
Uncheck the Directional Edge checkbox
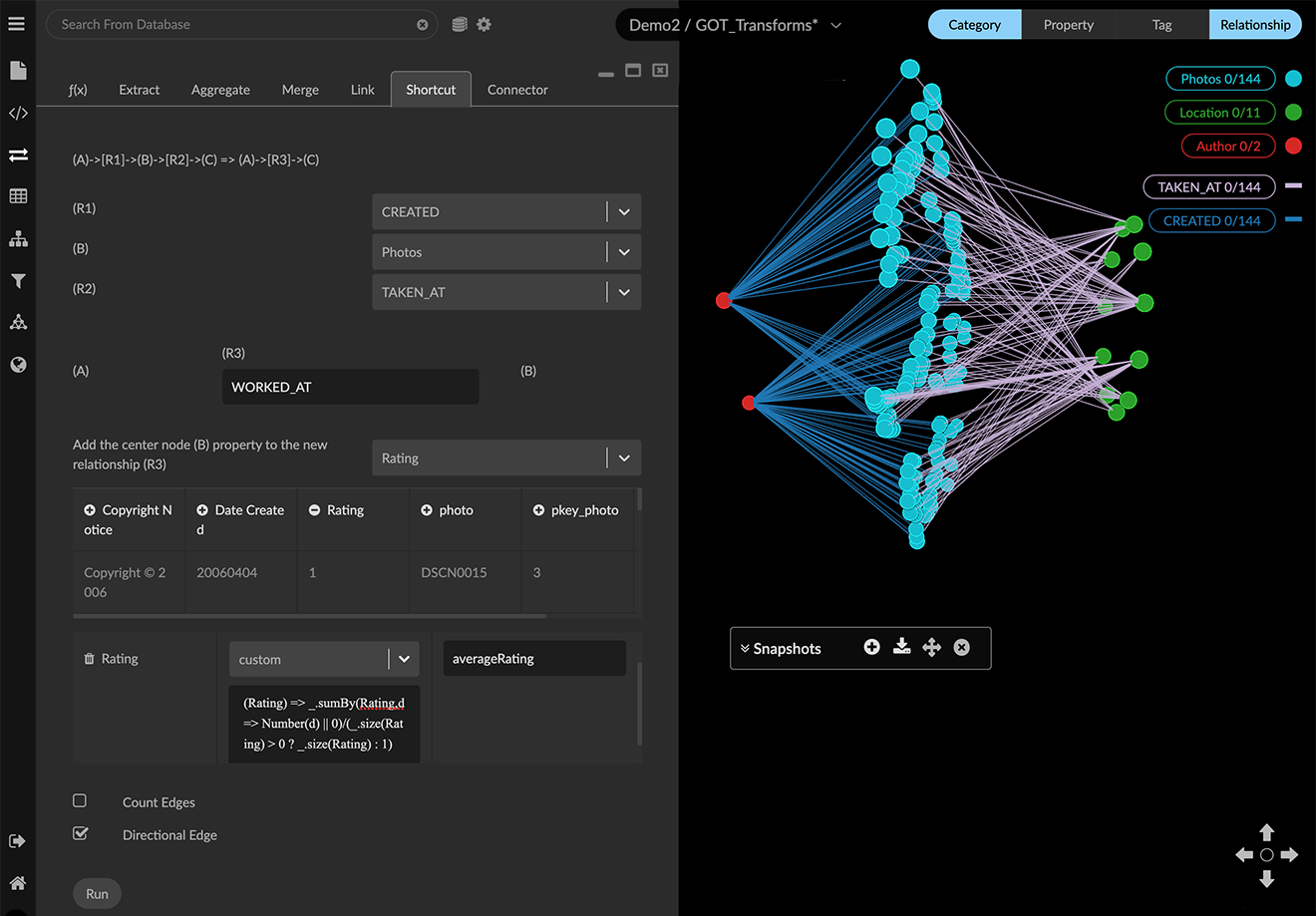point(80,833)
